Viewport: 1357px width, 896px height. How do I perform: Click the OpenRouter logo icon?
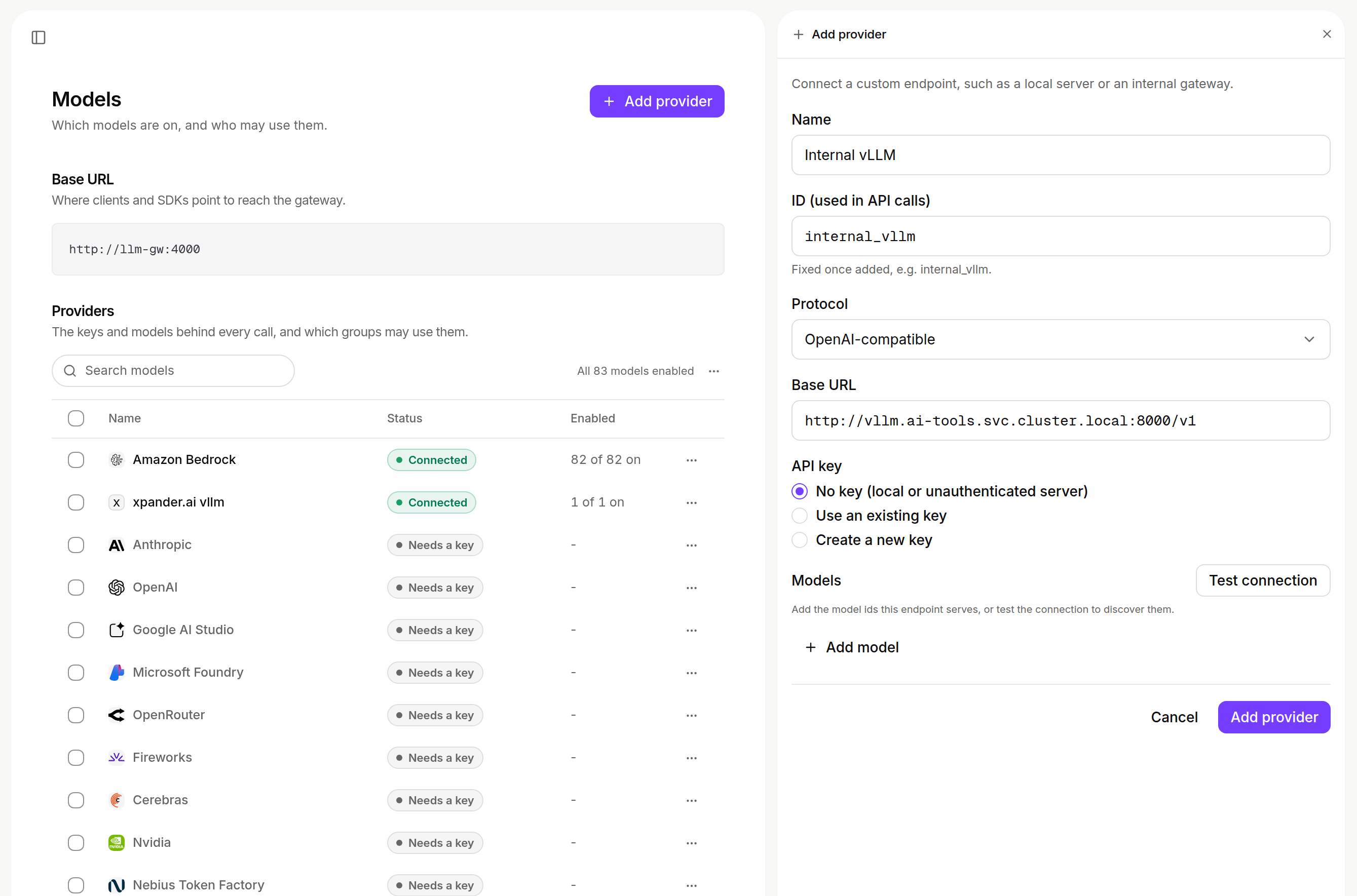click(117, 715)
